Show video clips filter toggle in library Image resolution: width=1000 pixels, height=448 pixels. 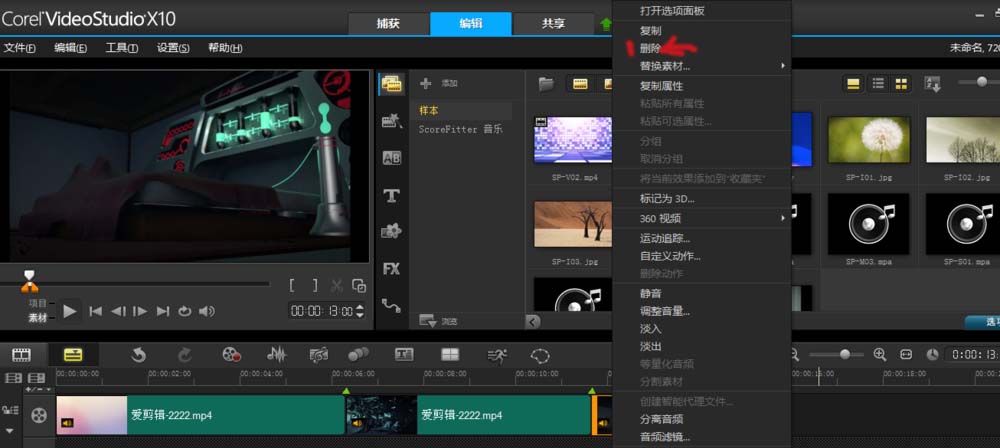point(580,84)
